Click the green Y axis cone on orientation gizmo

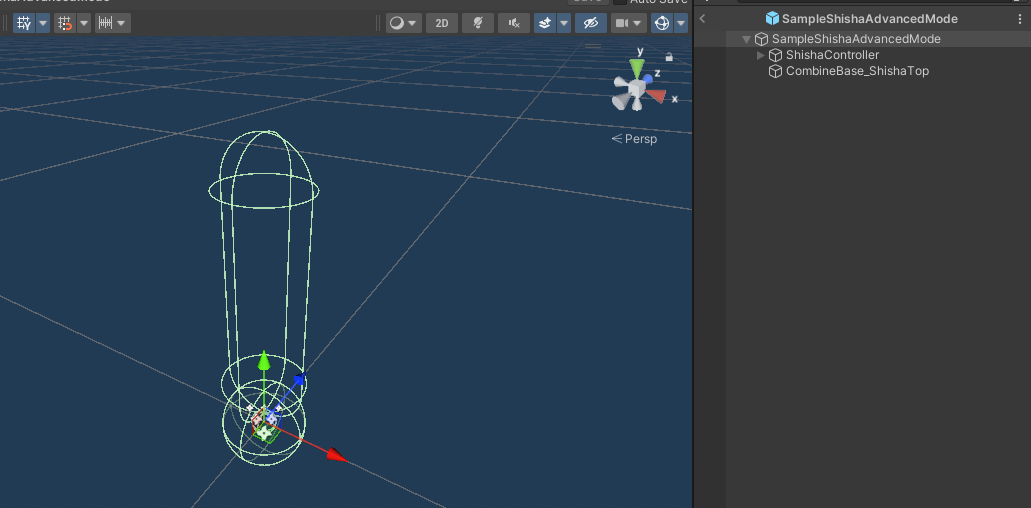pos(636,67)
